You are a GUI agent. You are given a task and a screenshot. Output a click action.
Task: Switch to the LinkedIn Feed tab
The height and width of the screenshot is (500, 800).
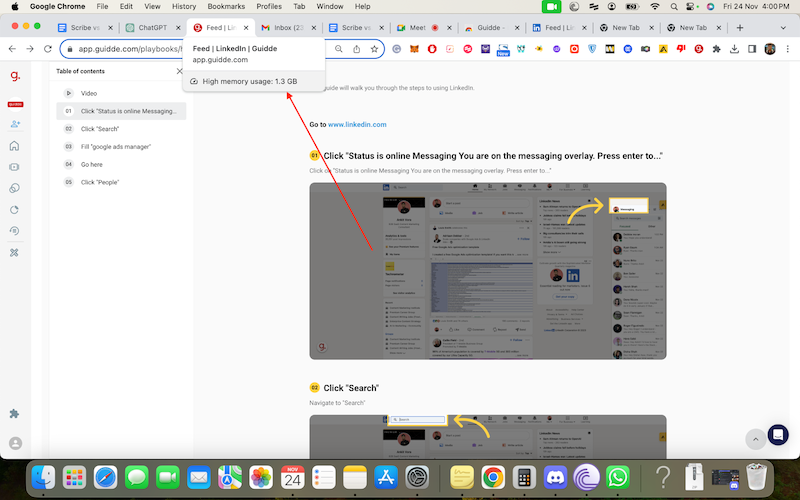click(x=560, y=28)
